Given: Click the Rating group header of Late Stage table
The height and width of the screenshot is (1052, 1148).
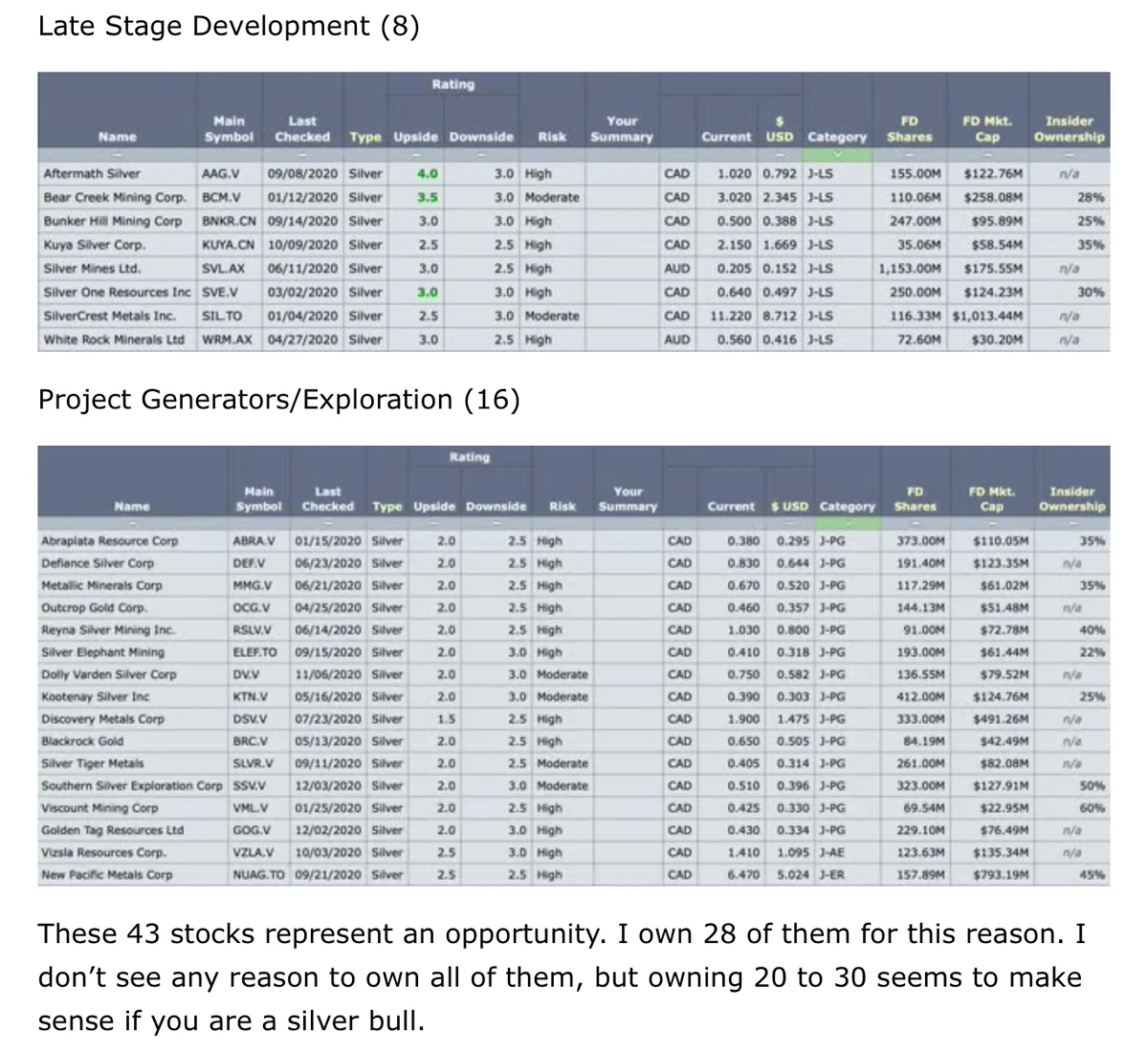Looking at the screenshot, I should coord(453,85).
